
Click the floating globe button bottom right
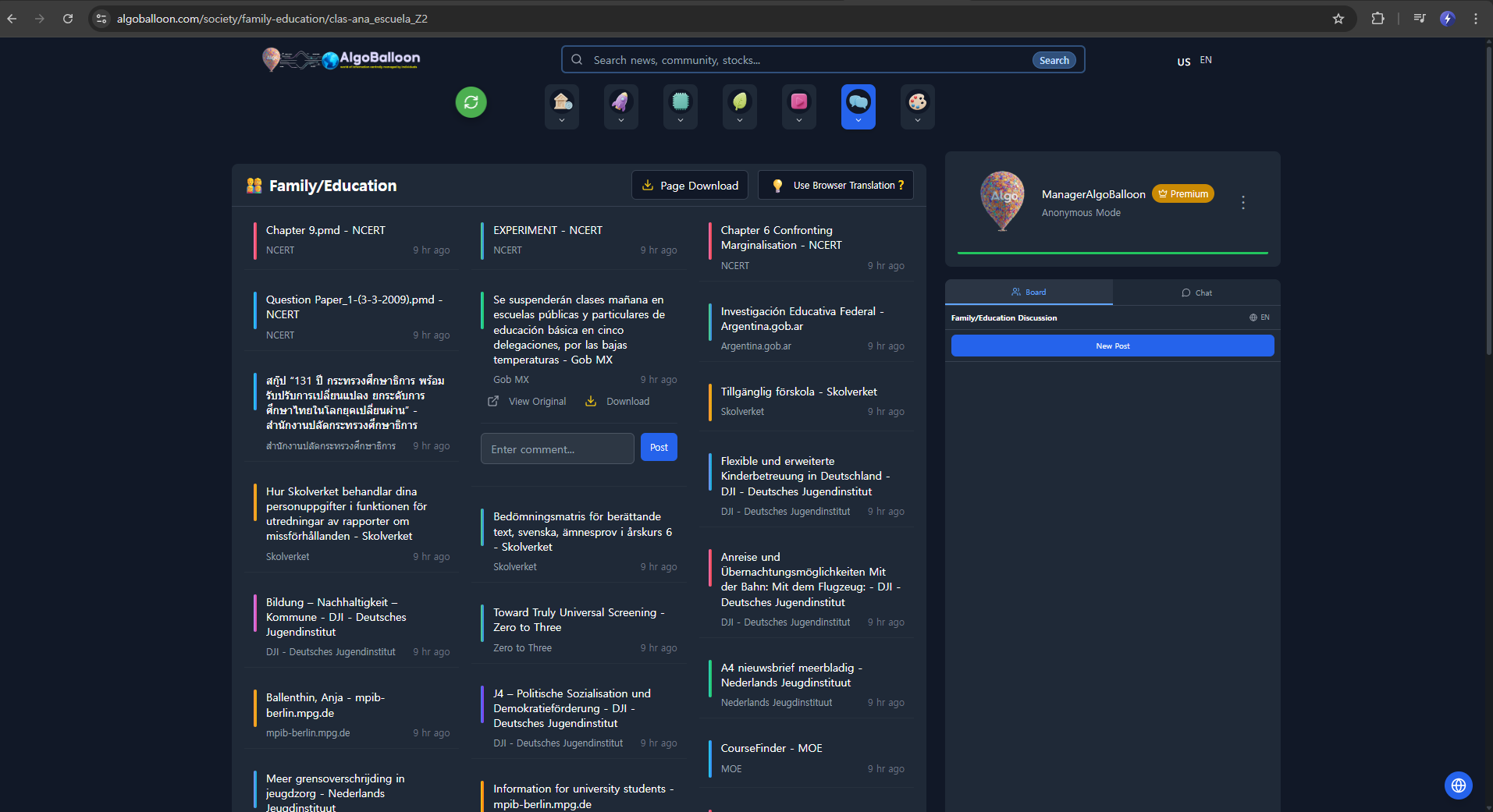(x=1458, y=785)
